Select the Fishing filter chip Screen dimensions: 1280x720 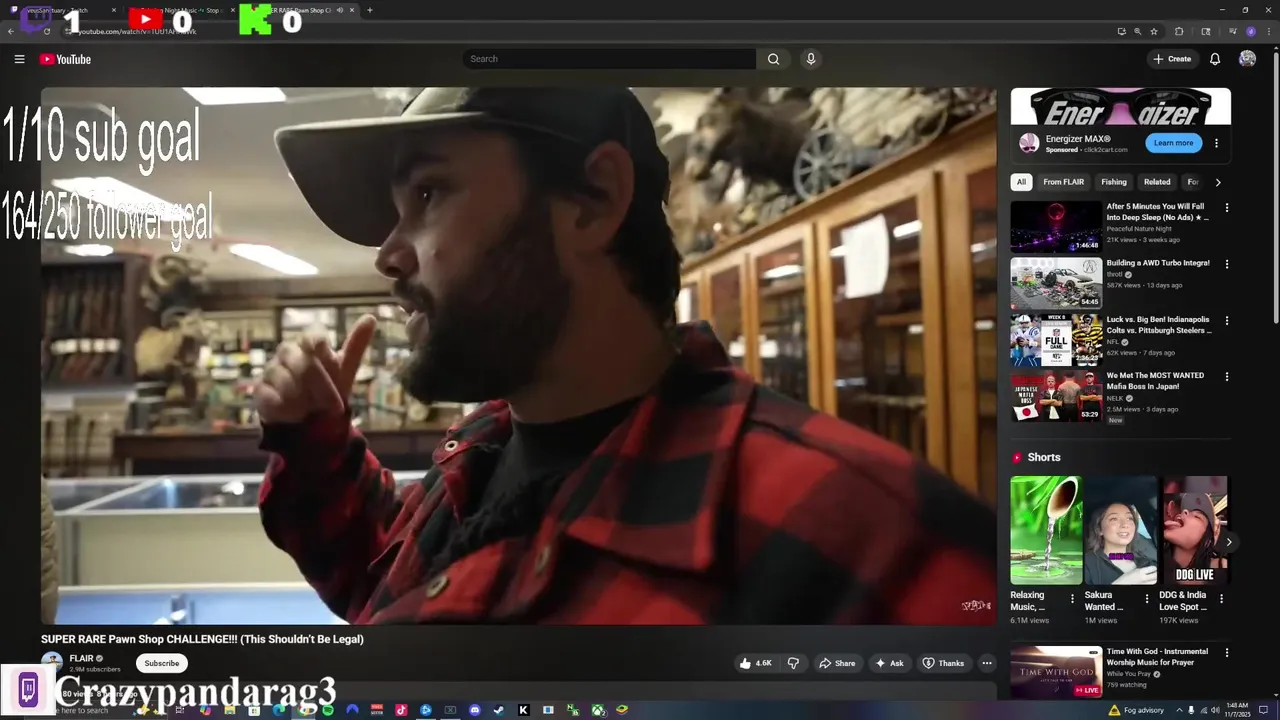pyautogui.click(x=1114, y=182)
